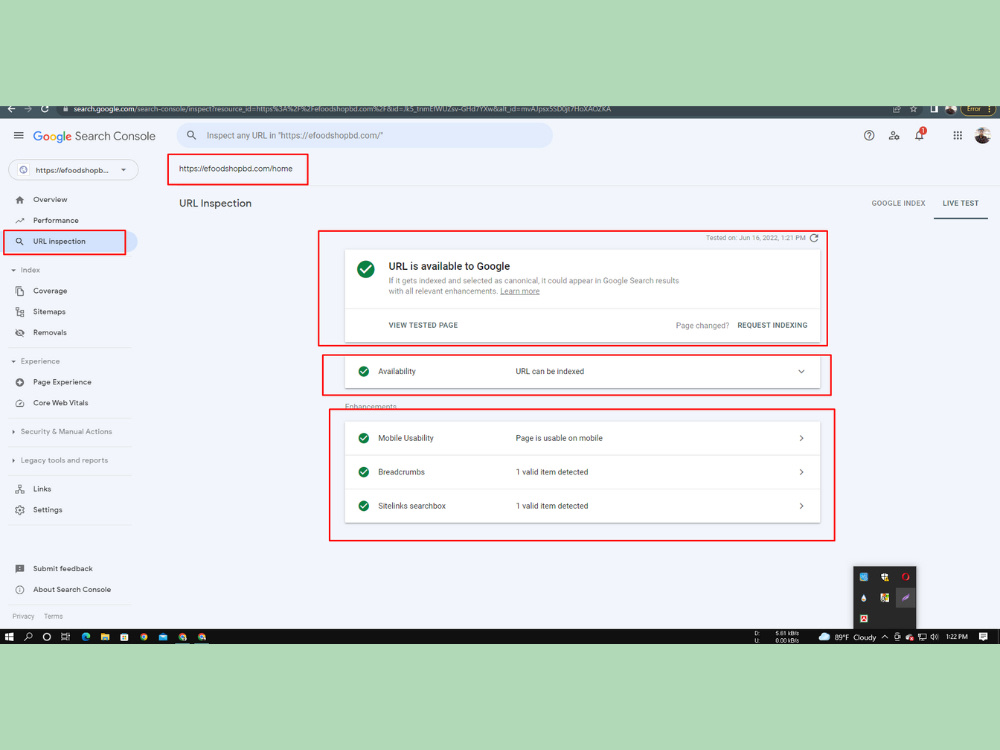Open Breadcrumbs details arrow
The height and width of the screenshot is (750, 1000).
click(802, 472)
